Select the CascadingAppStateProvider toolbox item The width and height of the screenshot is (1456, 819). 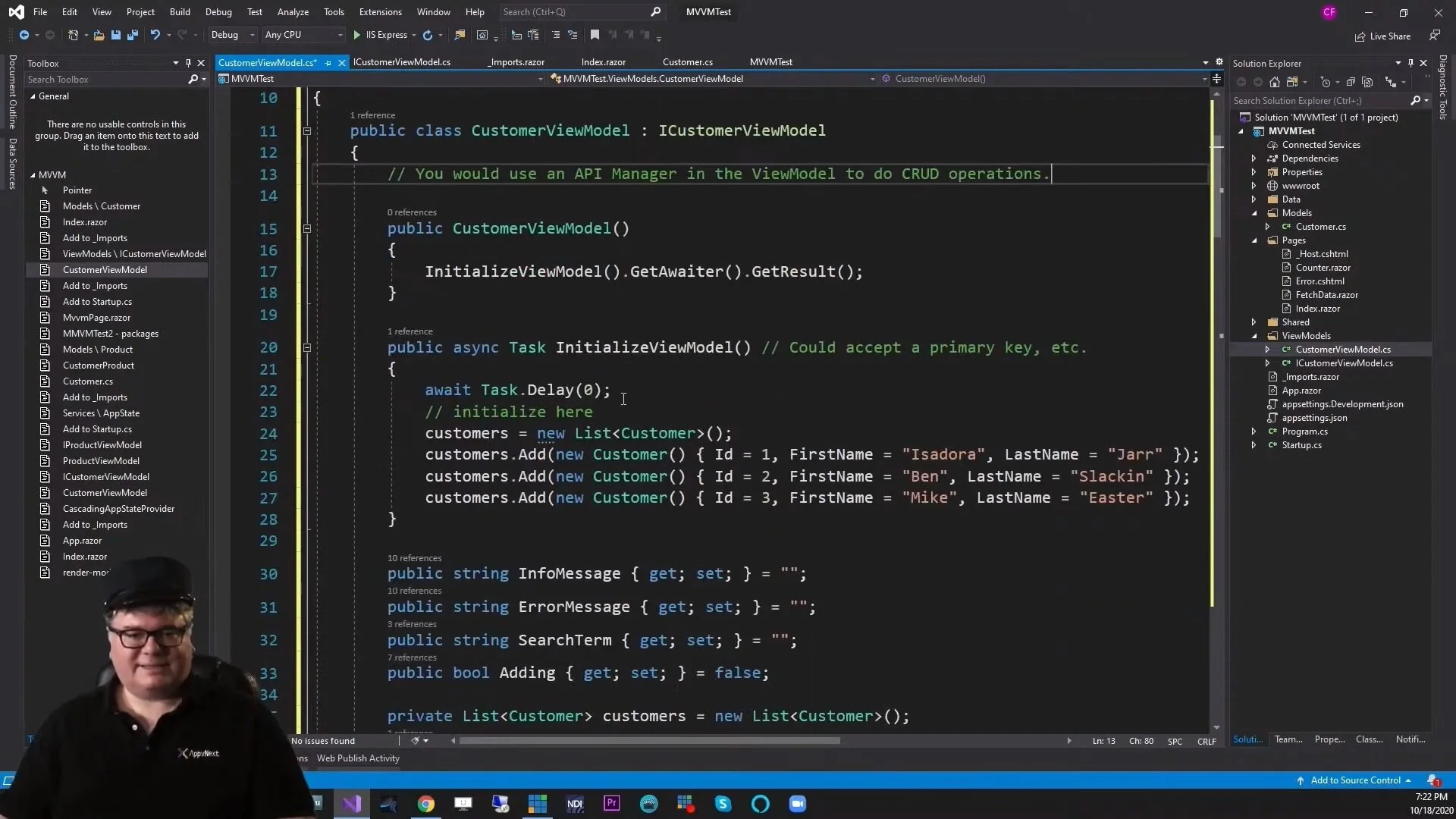[118, 509]
